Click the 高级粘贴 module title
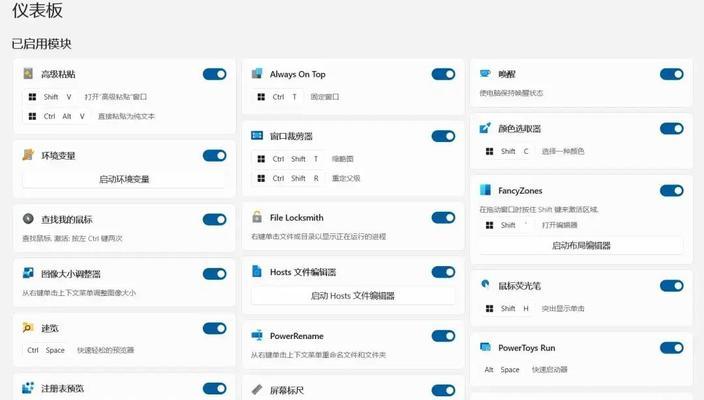The width and height of the screenshot is (704, 400). (58, 74)
